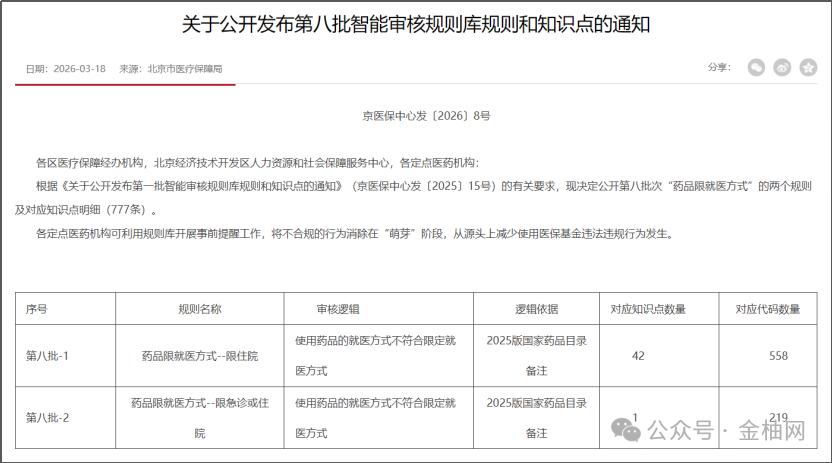Select the 第八批-1 row cell
The height and width of the screenshot is (463, 832).
coord(46,355)
